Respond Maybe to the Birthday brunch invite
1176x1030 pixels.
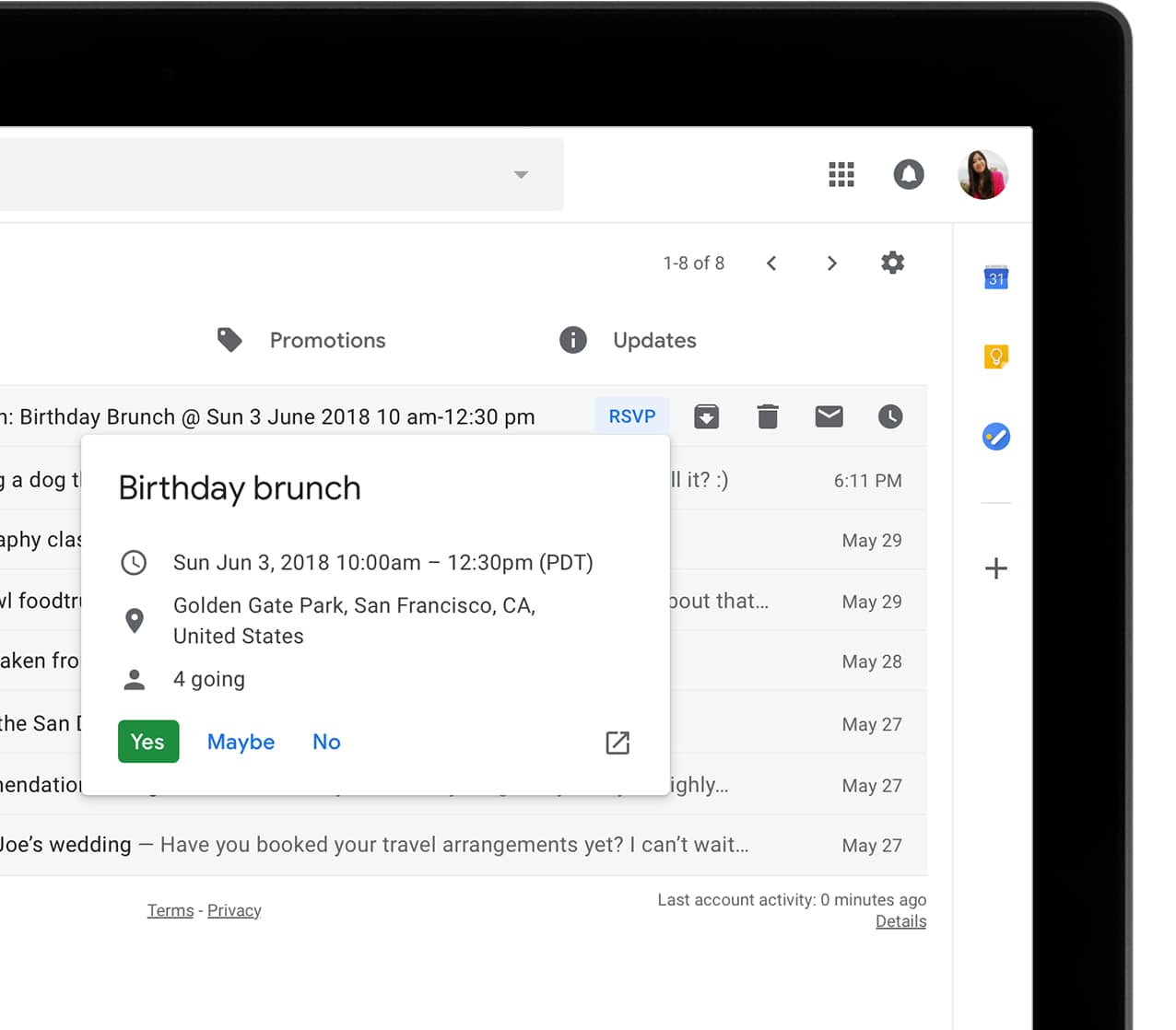(241, 742)
